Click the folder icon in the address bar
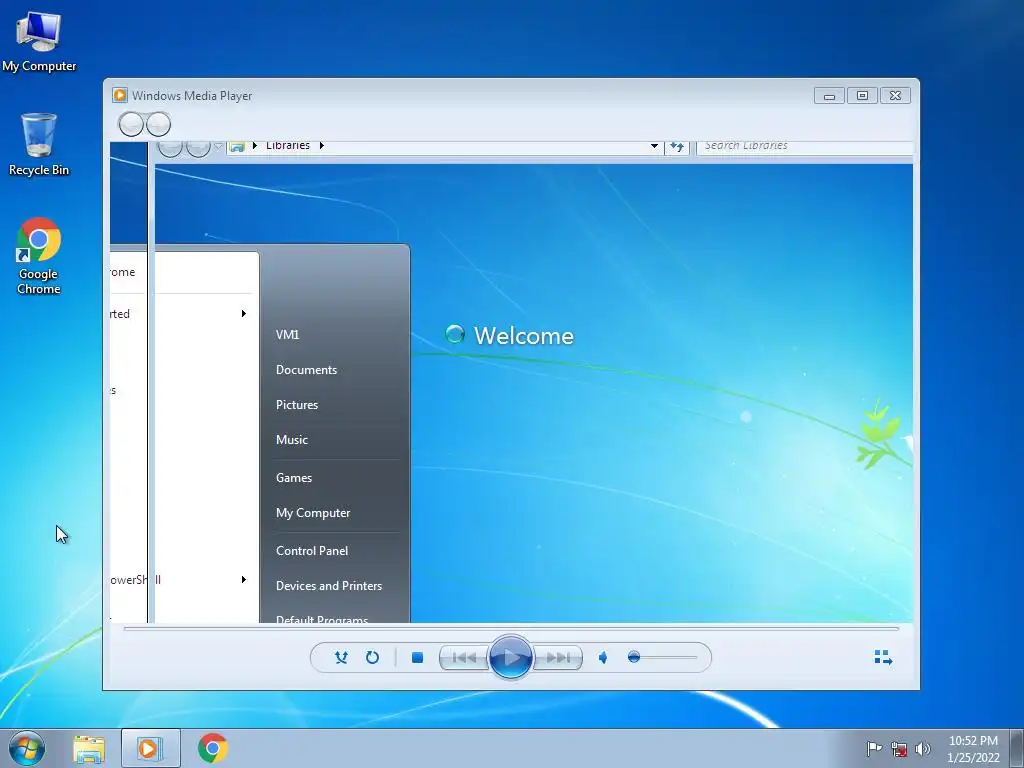The width and height of the screenshot is (1024, 768). (x=237, y=146)
